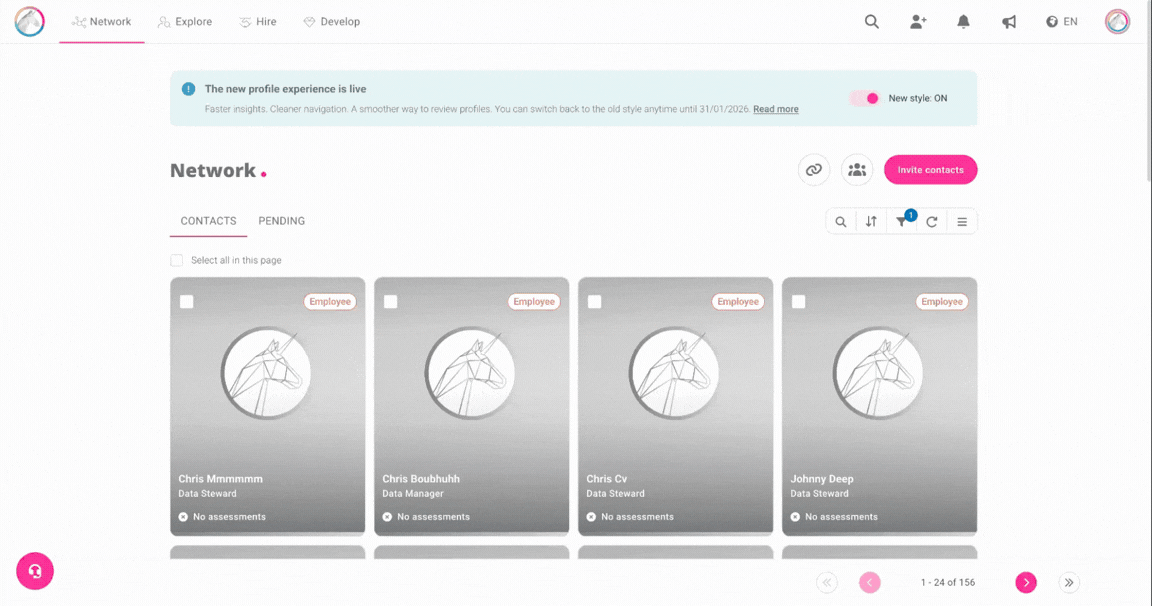Click the add user icon in header
This screenshot has width=1152, height=606.
click(x=918, y=22)
